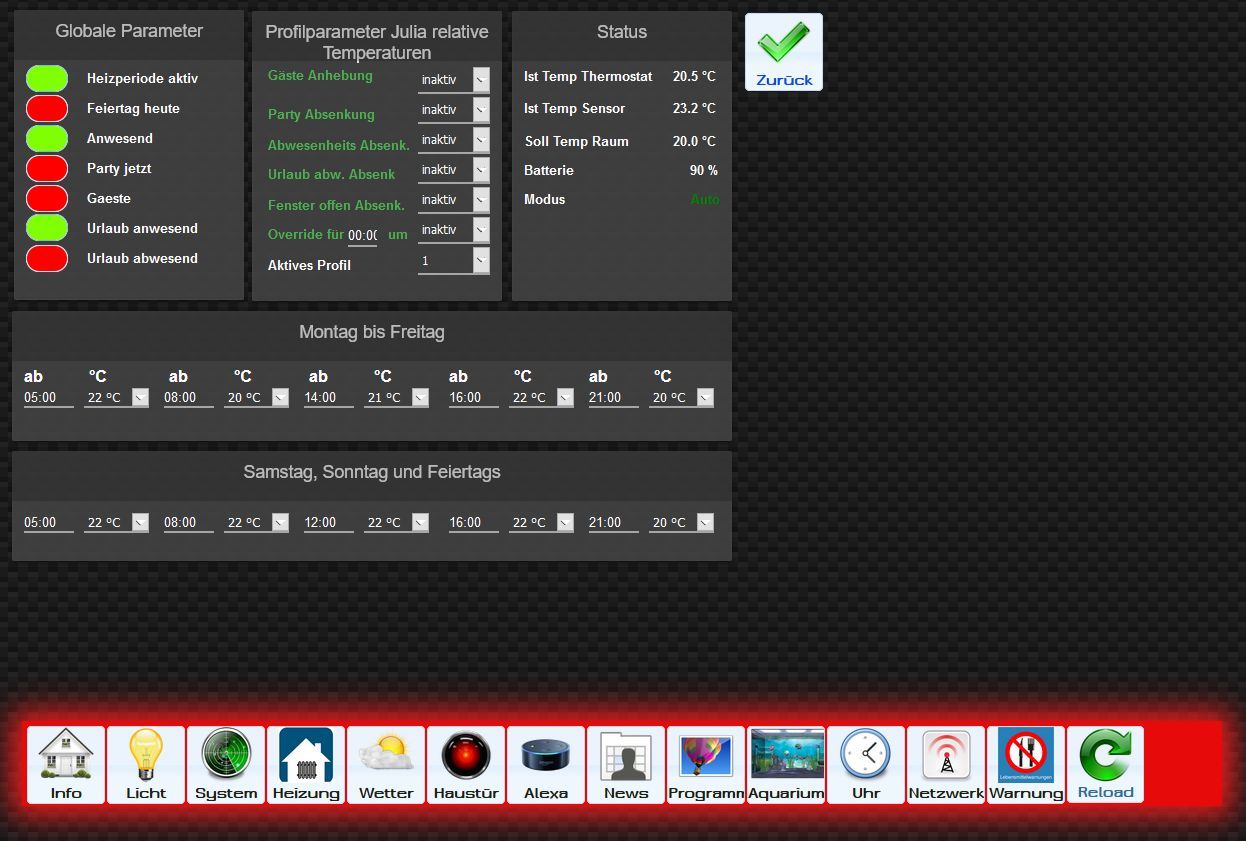Open the Gäste Anhebung dropdown
The width and height of the screenshot is (1246, 841).
[x=454, y=80]
